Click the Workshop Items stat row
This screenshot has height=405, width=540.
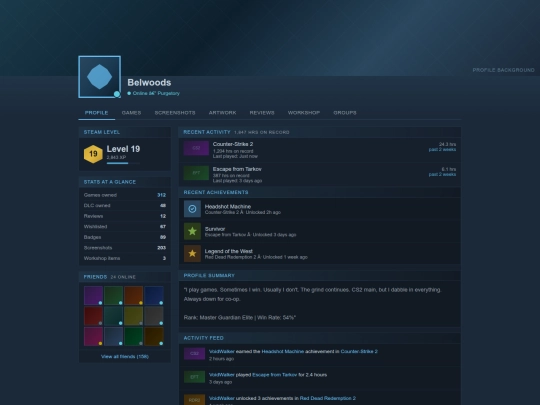tap(125, 258)
